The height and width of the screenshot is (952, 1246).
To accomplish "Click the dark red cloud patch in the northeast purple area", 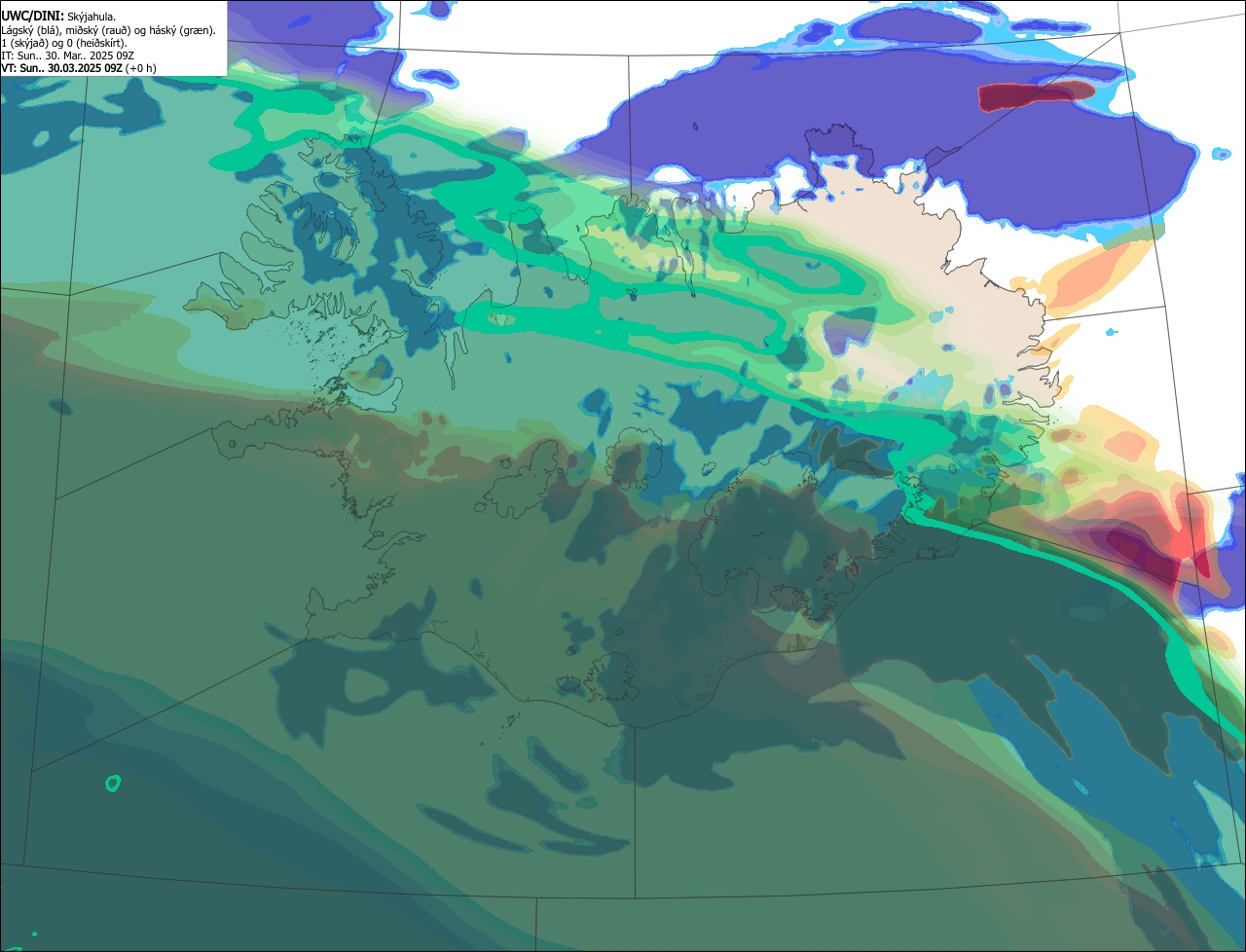I will 1035,95.
